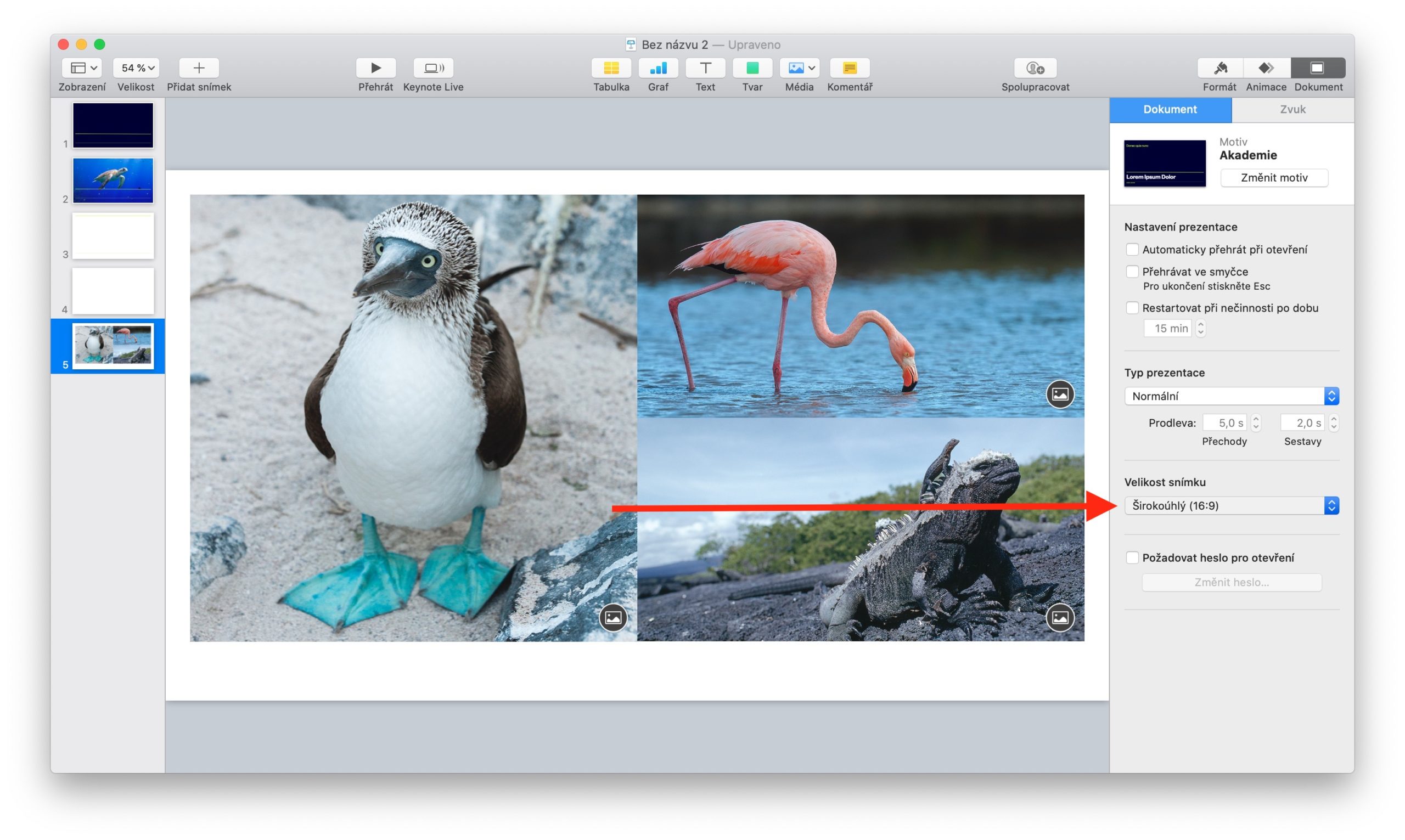Select slide 2 thumbnail with the turtle
Screen dimensions: 1405x840
pos(113,180)
